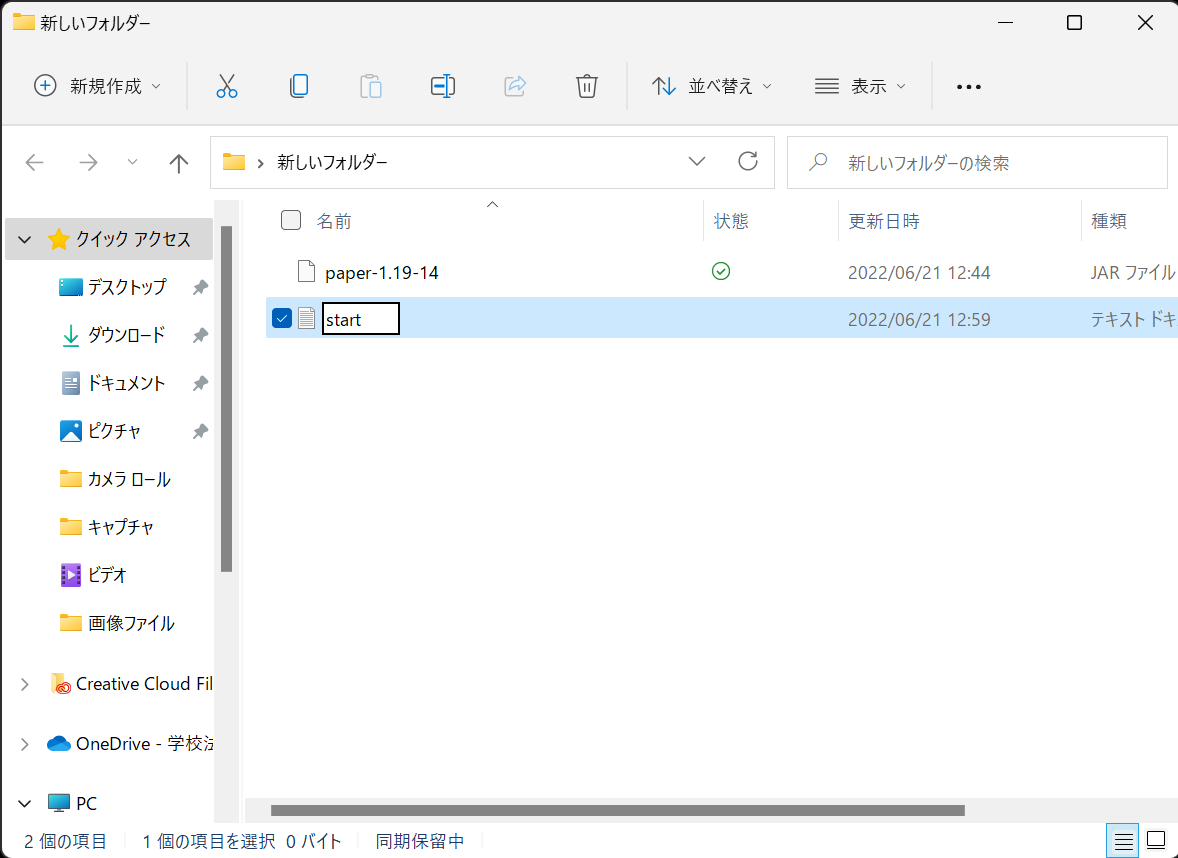Collapse the クイック アクセス tree section

point(25,240)
